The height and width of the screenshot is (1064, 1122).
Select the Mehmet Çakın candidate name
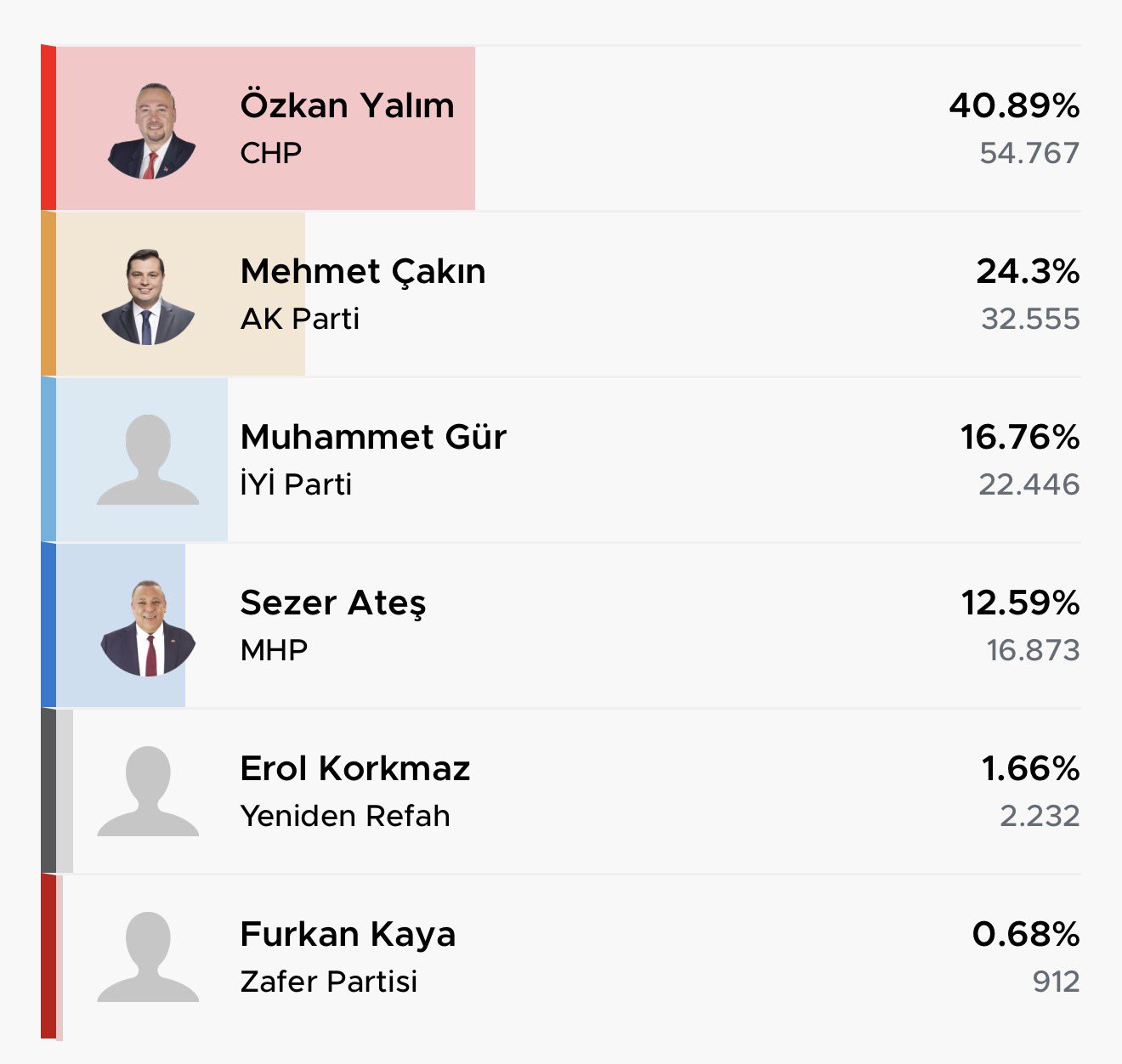coord(363,271)
